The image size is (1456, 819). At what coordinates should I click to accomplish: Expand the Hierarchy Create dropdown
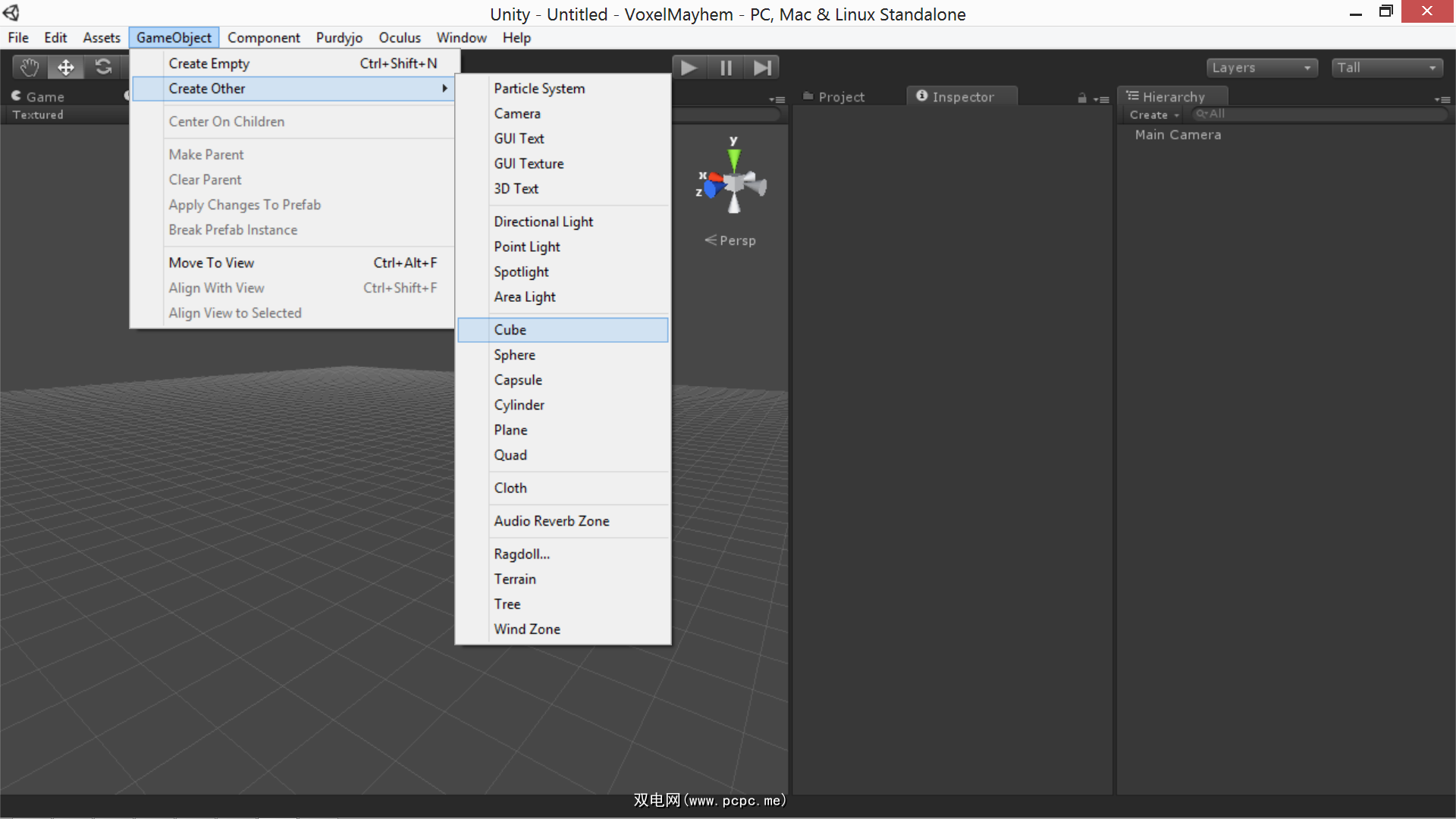[1153, 115]
